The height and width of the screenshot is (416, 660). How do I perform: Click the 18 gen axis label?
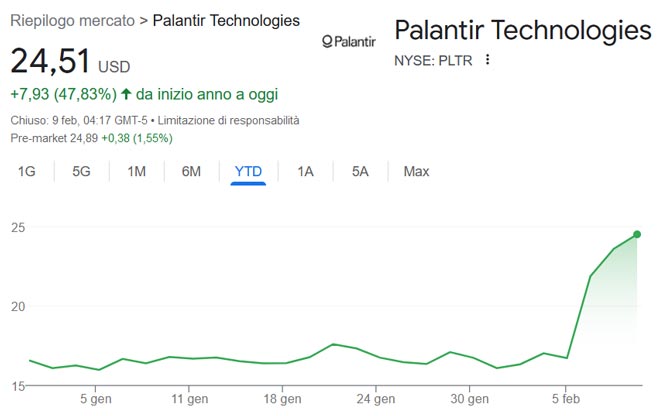coord(283,399)
